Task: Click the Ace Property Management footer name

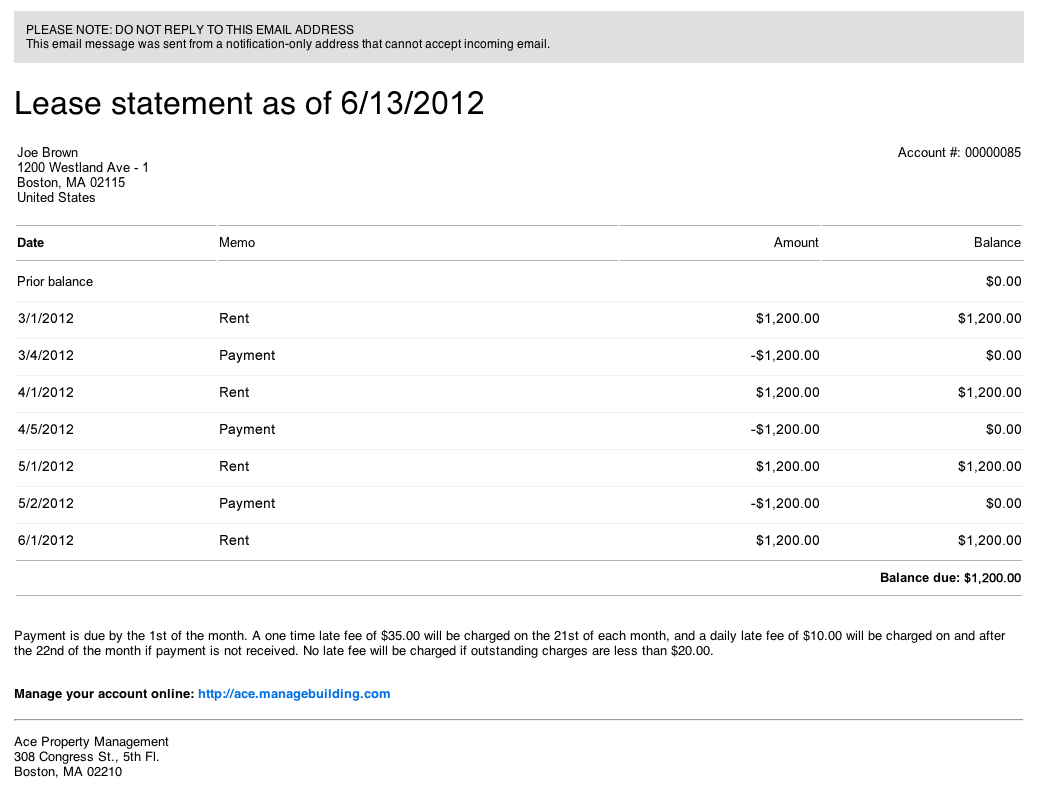Action: click(92, 741)
